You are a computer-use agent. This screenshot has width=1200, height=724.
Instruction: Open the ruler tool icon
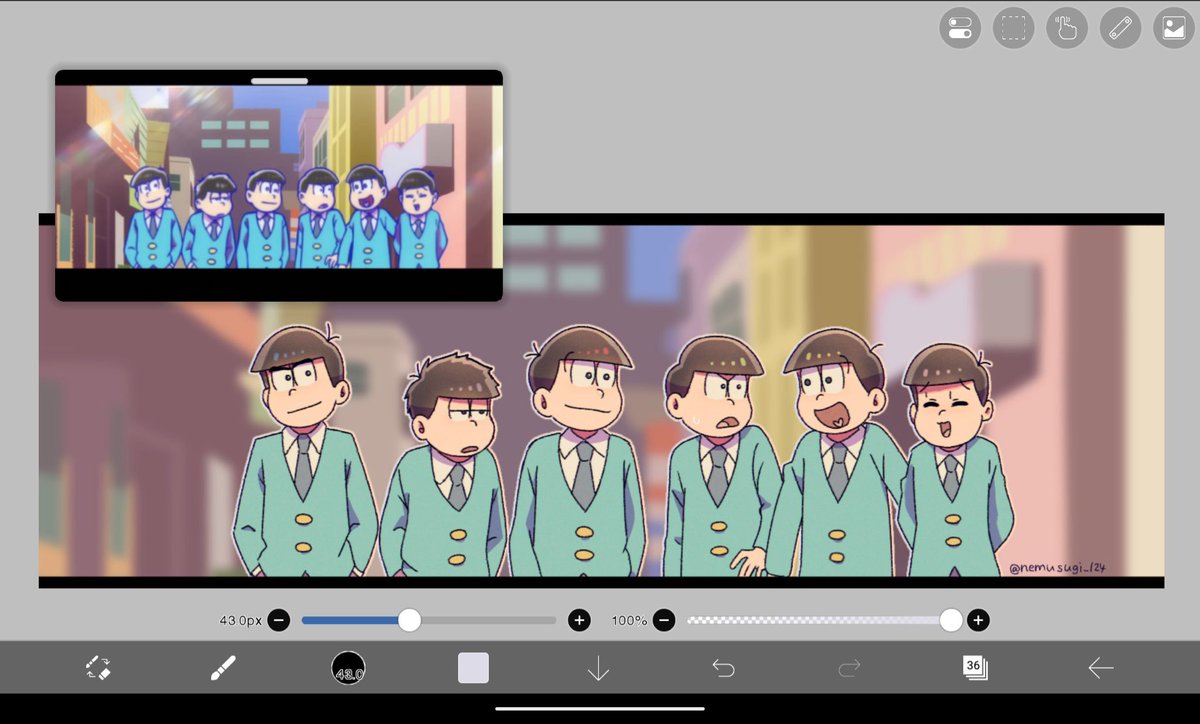(1120, 27)
